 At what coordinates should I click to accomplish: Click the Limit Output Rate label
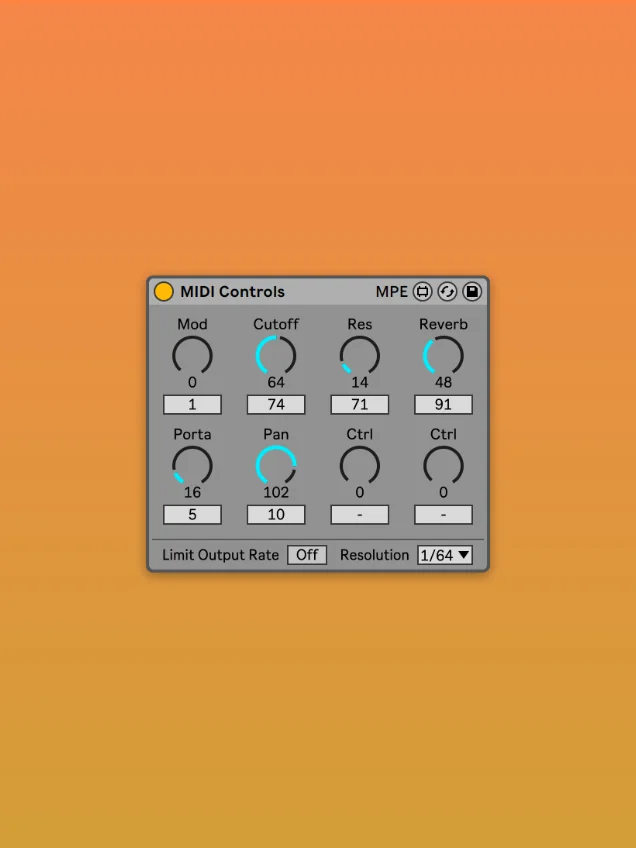(221, 555)
